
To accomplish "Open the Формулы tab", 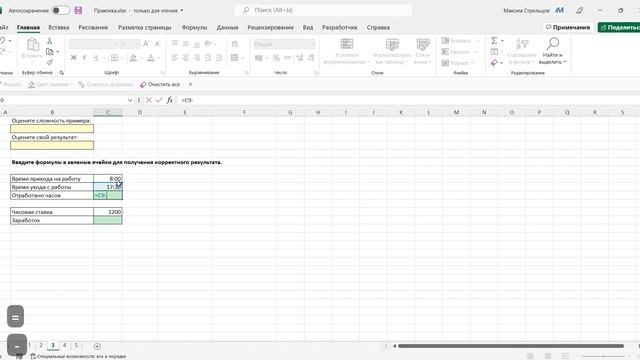I will [194, 27].
